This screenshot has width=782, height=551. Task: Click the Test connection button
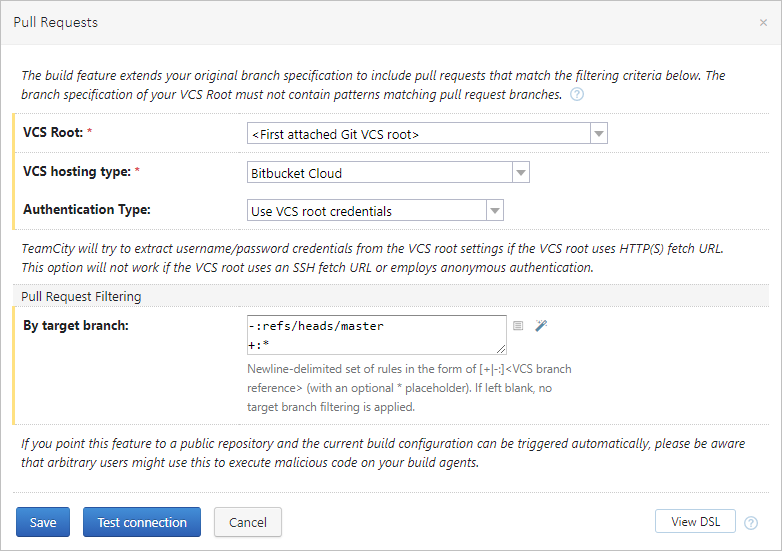tap(142, 522)
